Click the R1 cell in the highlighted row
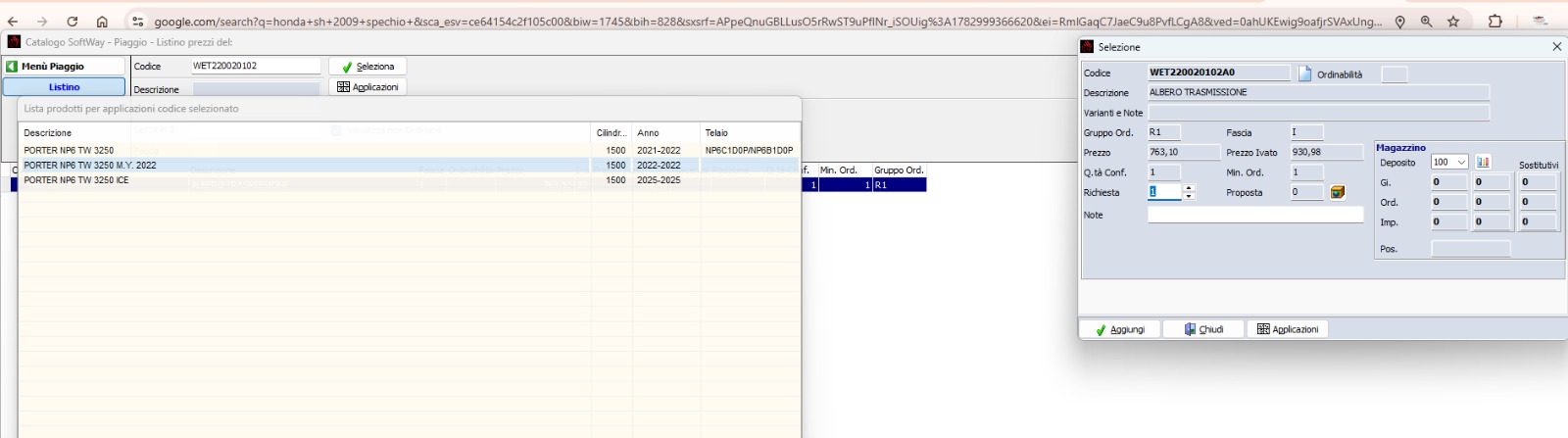This screenshot has height=438, width=1568. coord(899,184)
